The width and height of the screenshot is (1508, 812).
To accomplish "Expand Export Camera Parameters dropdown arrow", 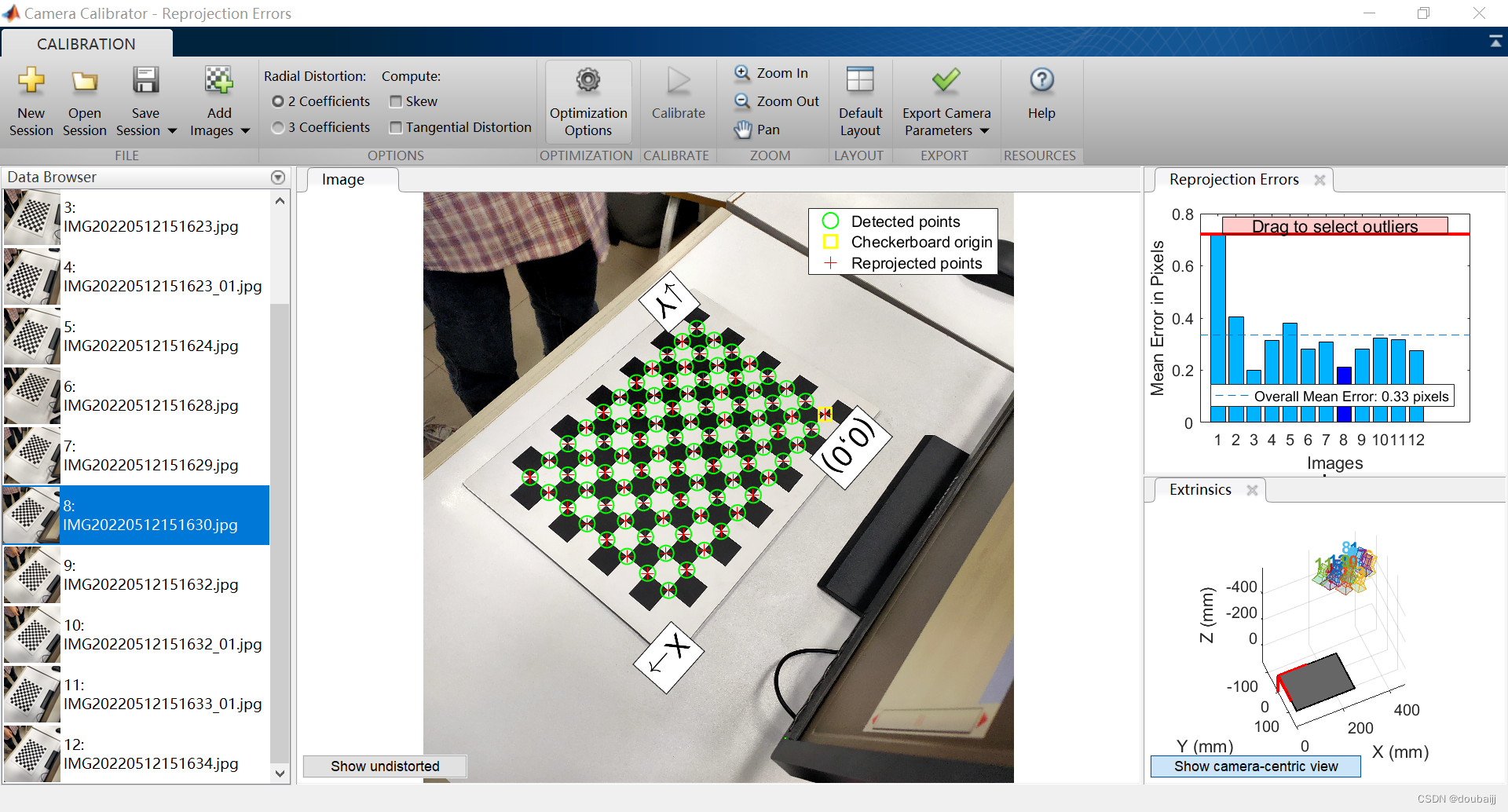I will click(x=984, y=131).
